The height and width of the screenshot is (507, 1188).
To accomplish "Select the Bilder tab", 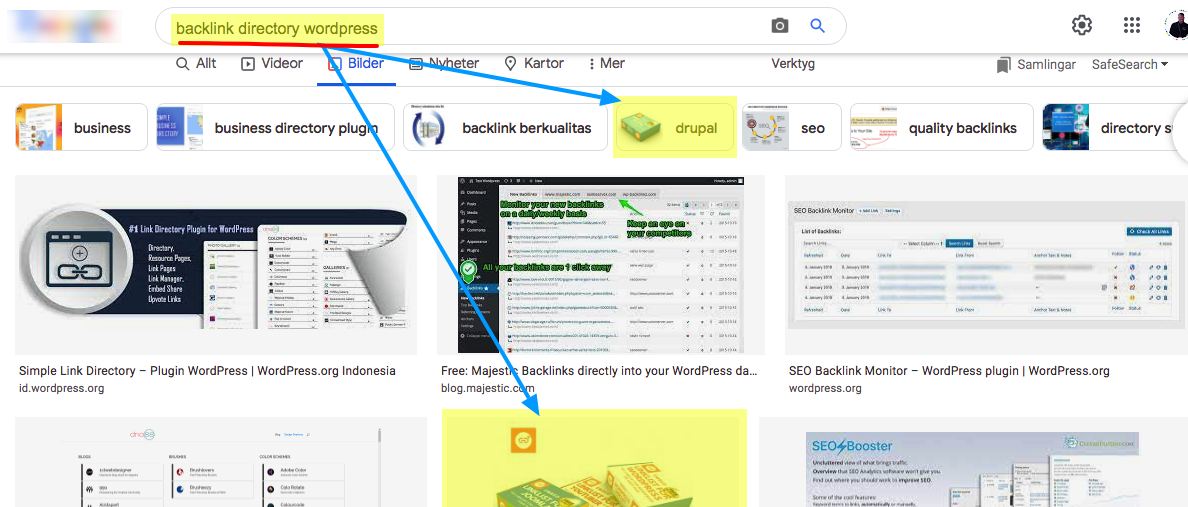I will 356,64.
